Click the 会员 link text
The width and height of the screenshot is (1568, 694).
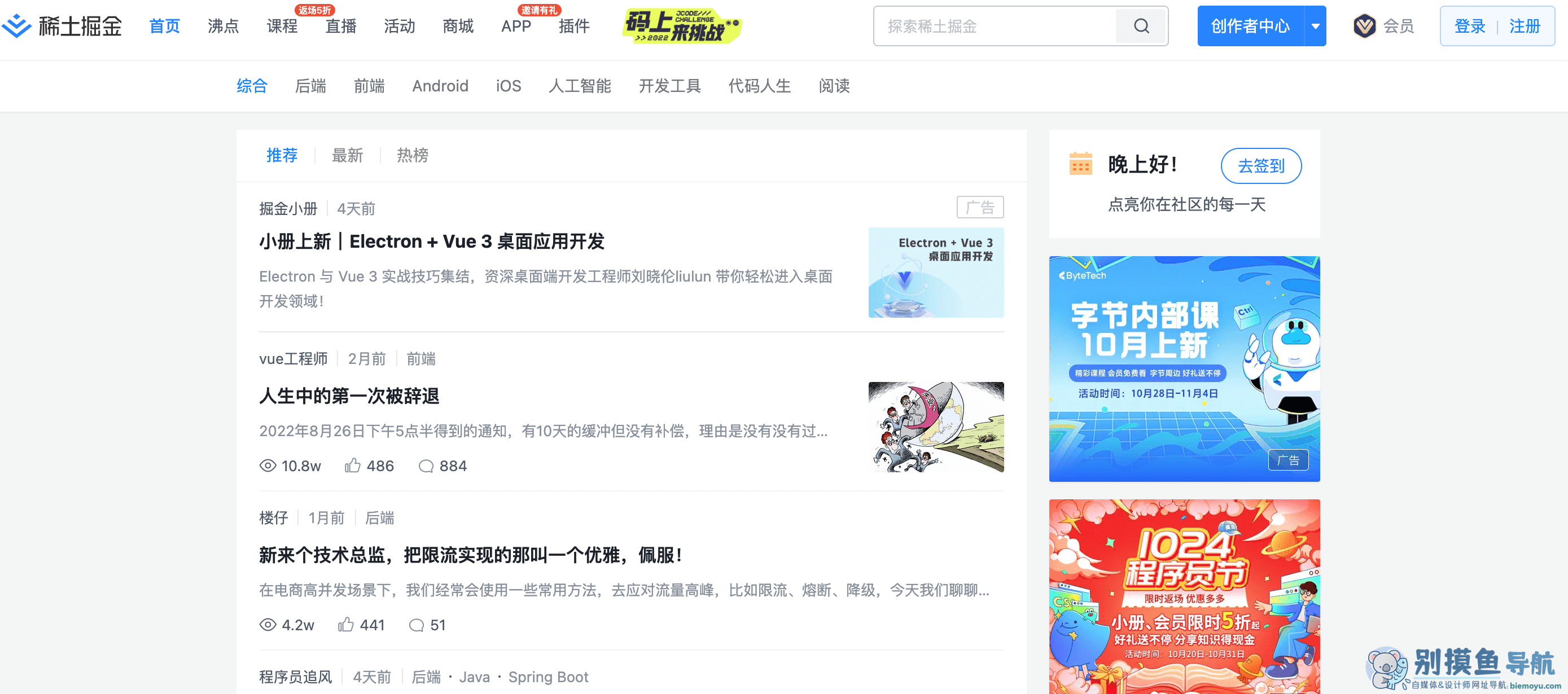point(1398,26)
